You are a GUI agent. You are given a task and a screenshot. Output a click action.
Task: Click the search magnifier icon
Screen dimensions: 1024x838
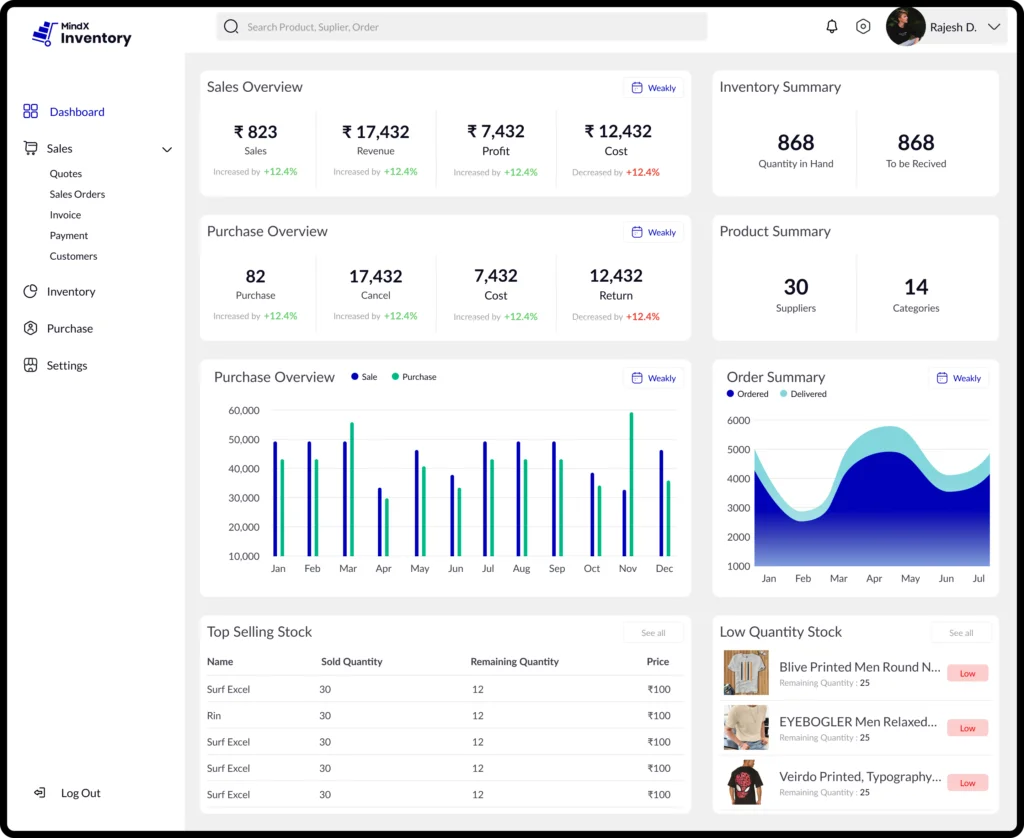pos(231,26)
